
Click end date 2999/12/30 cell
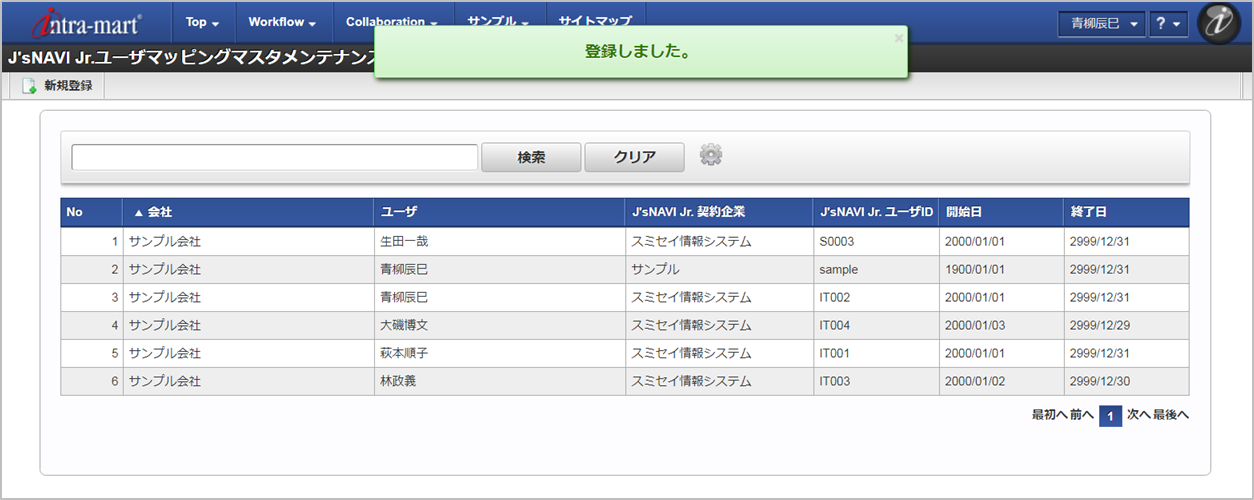click(x=1126, y=381)
